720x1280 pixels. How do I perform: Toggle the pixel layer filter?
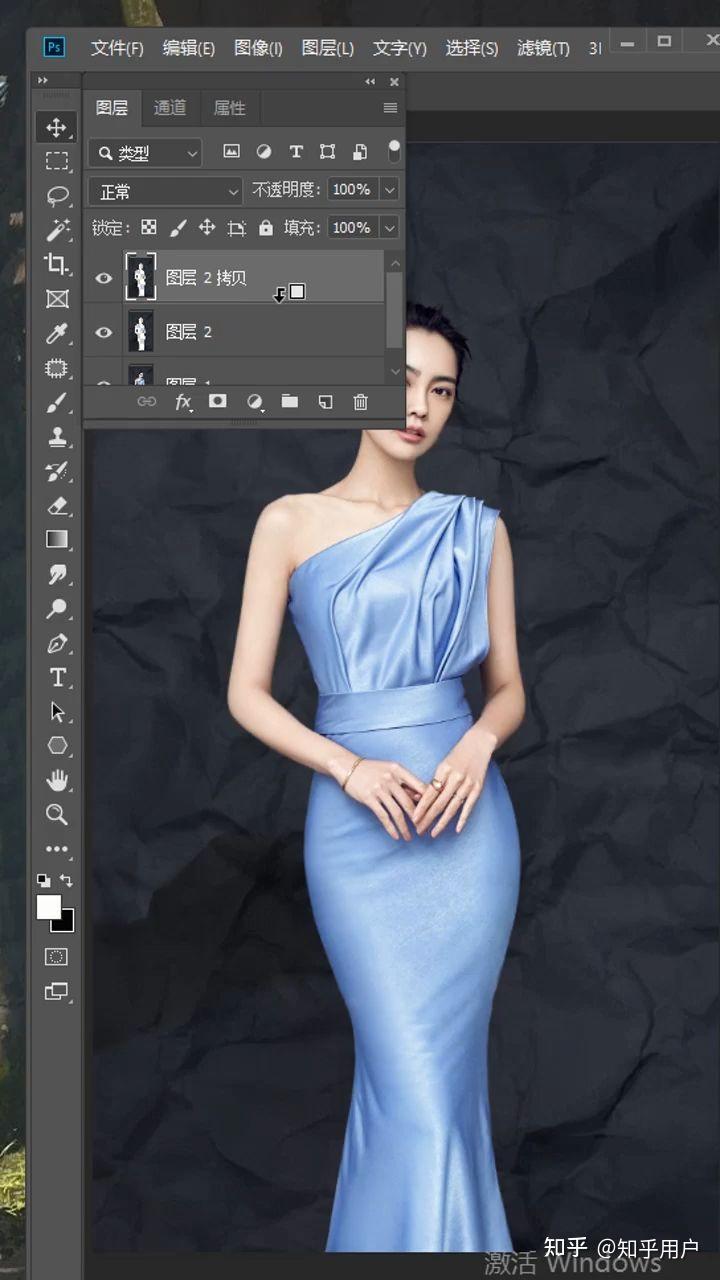[231, 152]
